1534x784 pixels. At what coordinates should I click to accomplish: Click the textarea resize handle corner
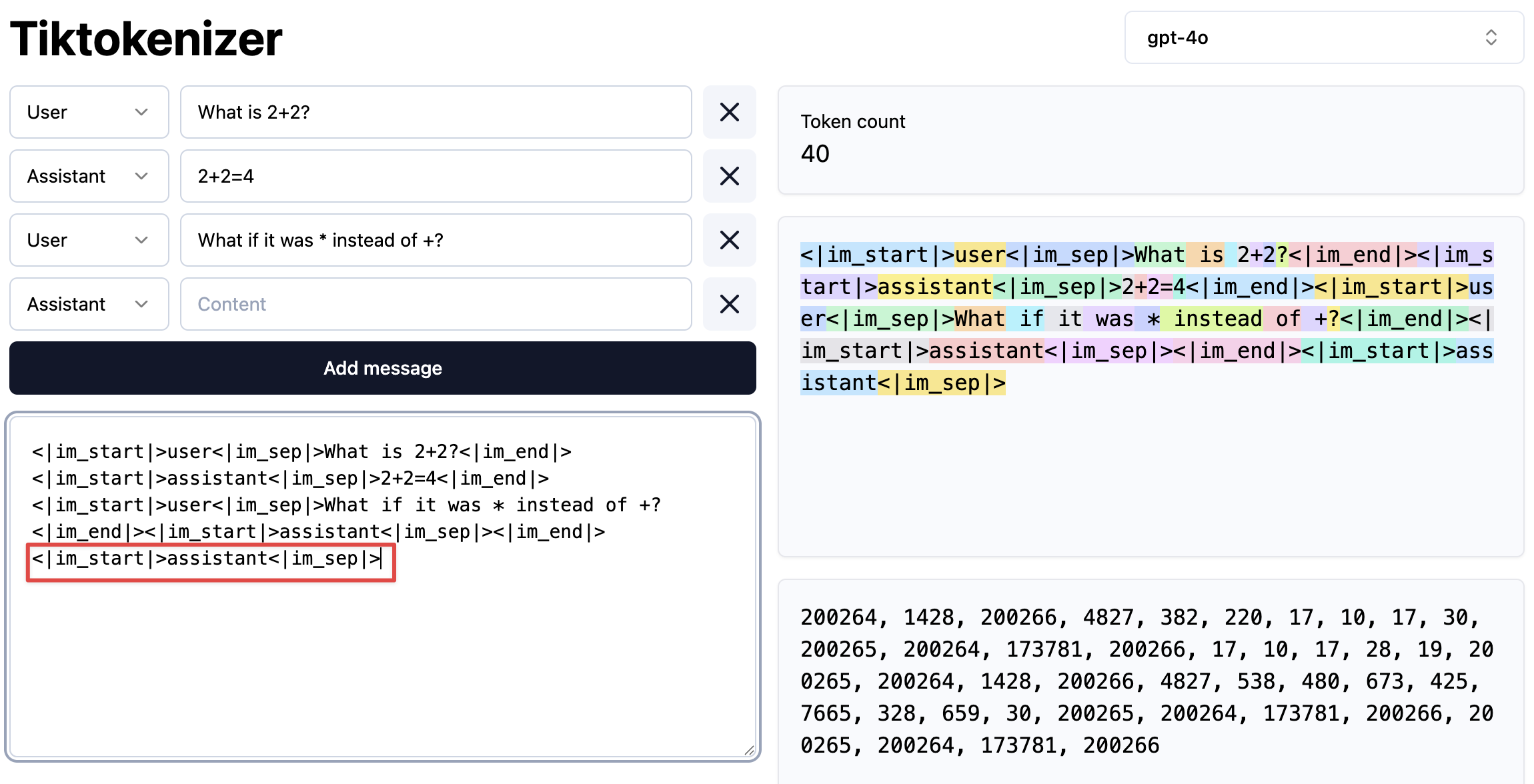pyautogui.click(x=749, y=751)
